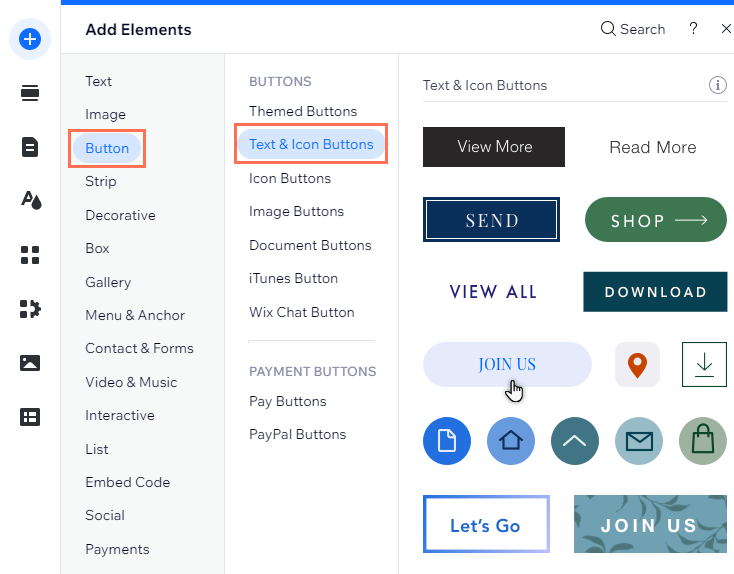Open the Pages document icon in sidebar
The width and height of the screenshot is (734, 574).
(30, 147)
